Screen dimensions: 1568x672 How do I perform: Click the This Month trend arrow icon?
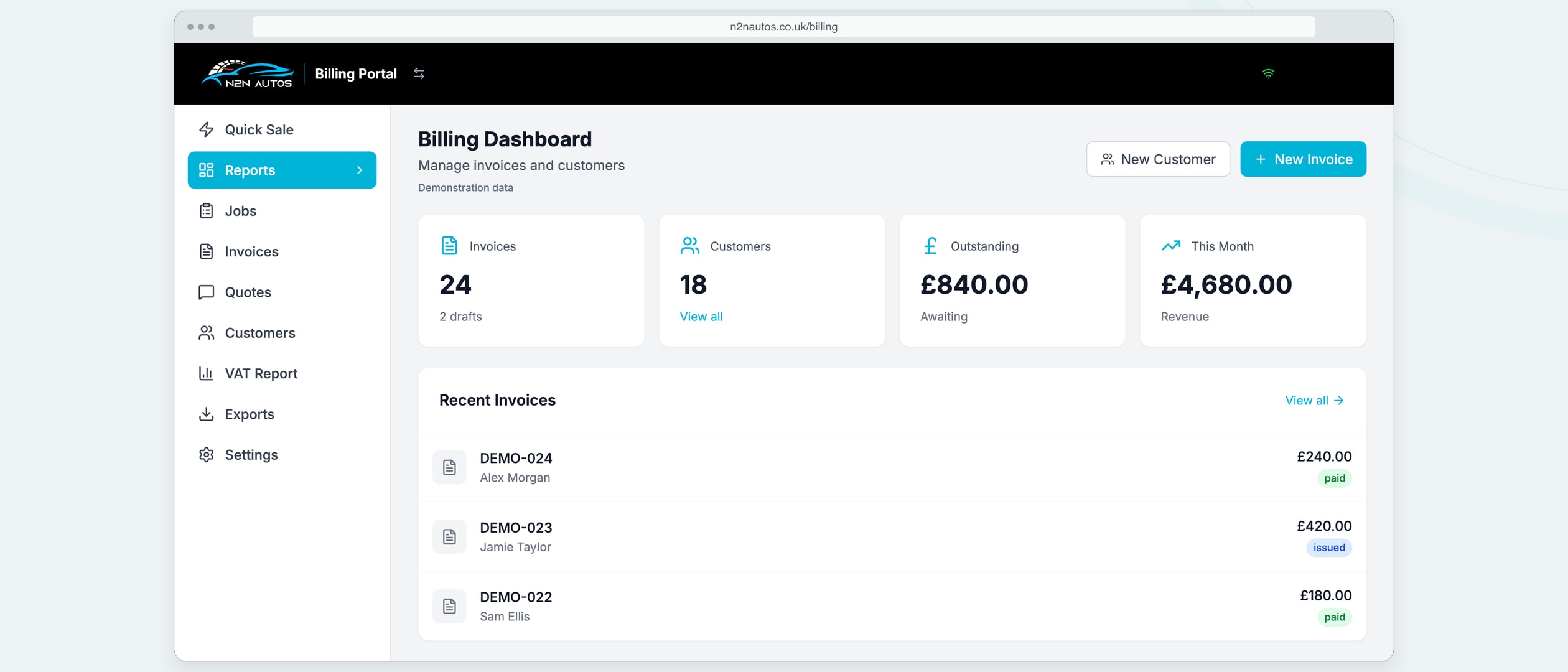1170,246
